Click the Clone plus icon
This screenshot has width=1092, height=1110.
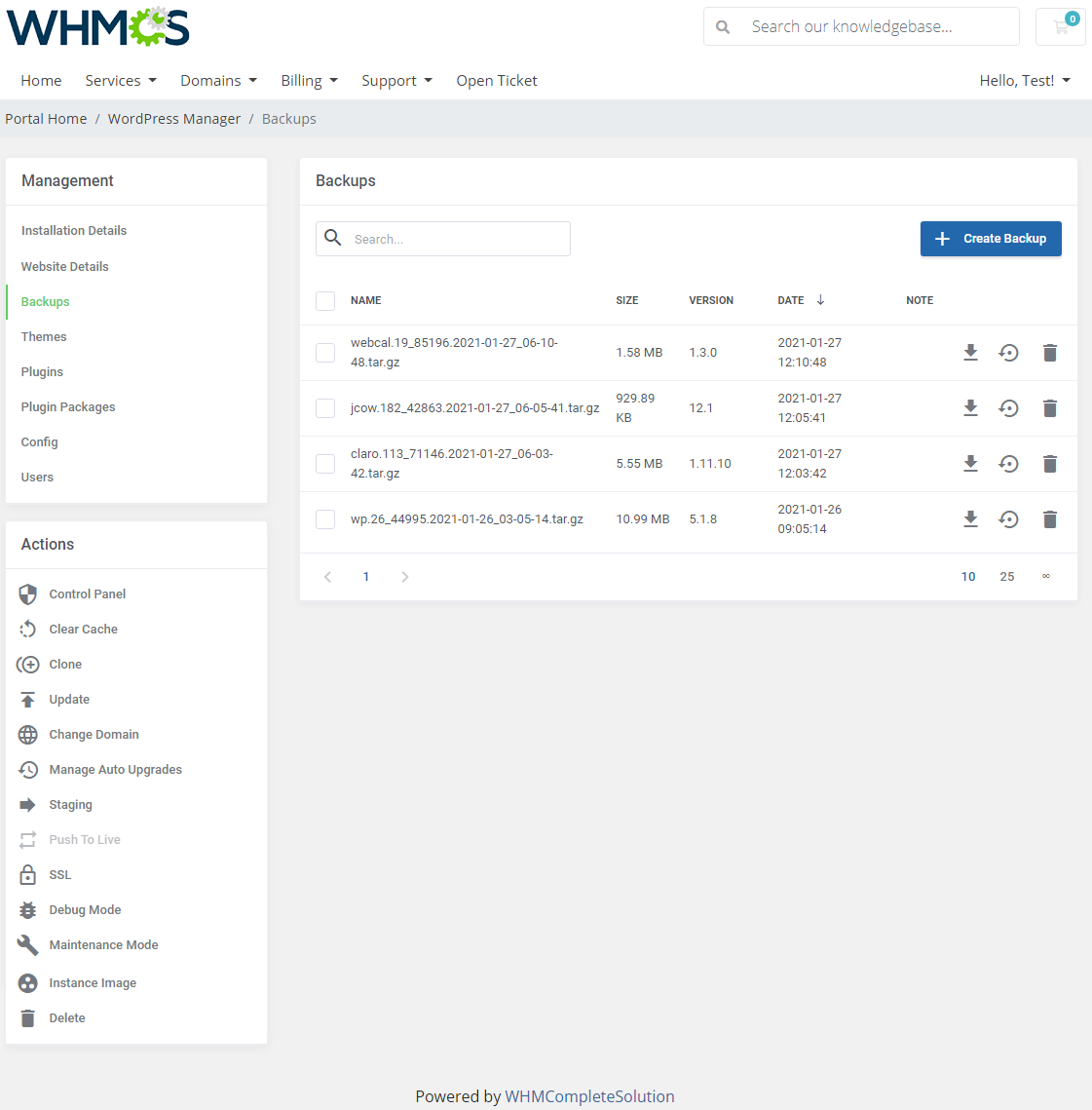[x=27, y=664]
